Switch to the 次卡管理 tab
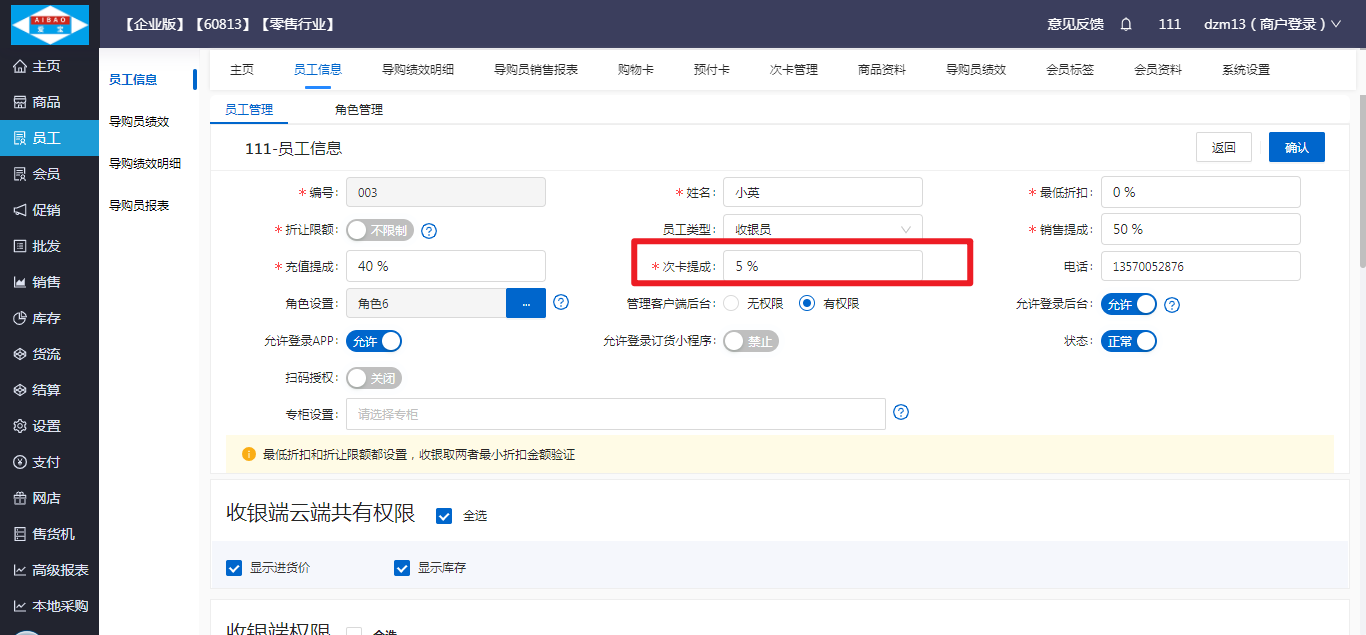The image size is (1366, 635). click(793, 70)
